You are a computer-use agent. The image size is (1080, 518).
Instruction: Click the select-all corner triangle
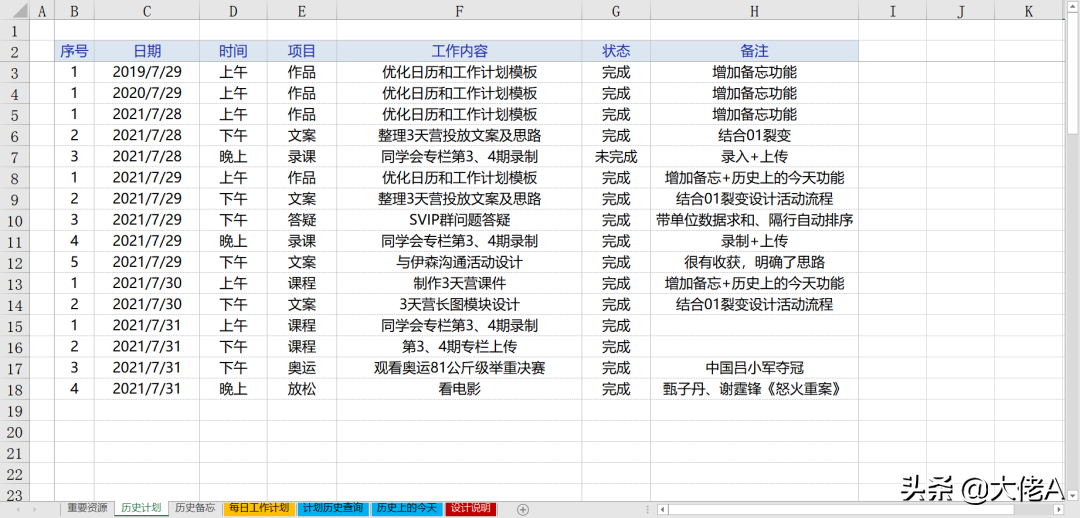pos(16,10)
